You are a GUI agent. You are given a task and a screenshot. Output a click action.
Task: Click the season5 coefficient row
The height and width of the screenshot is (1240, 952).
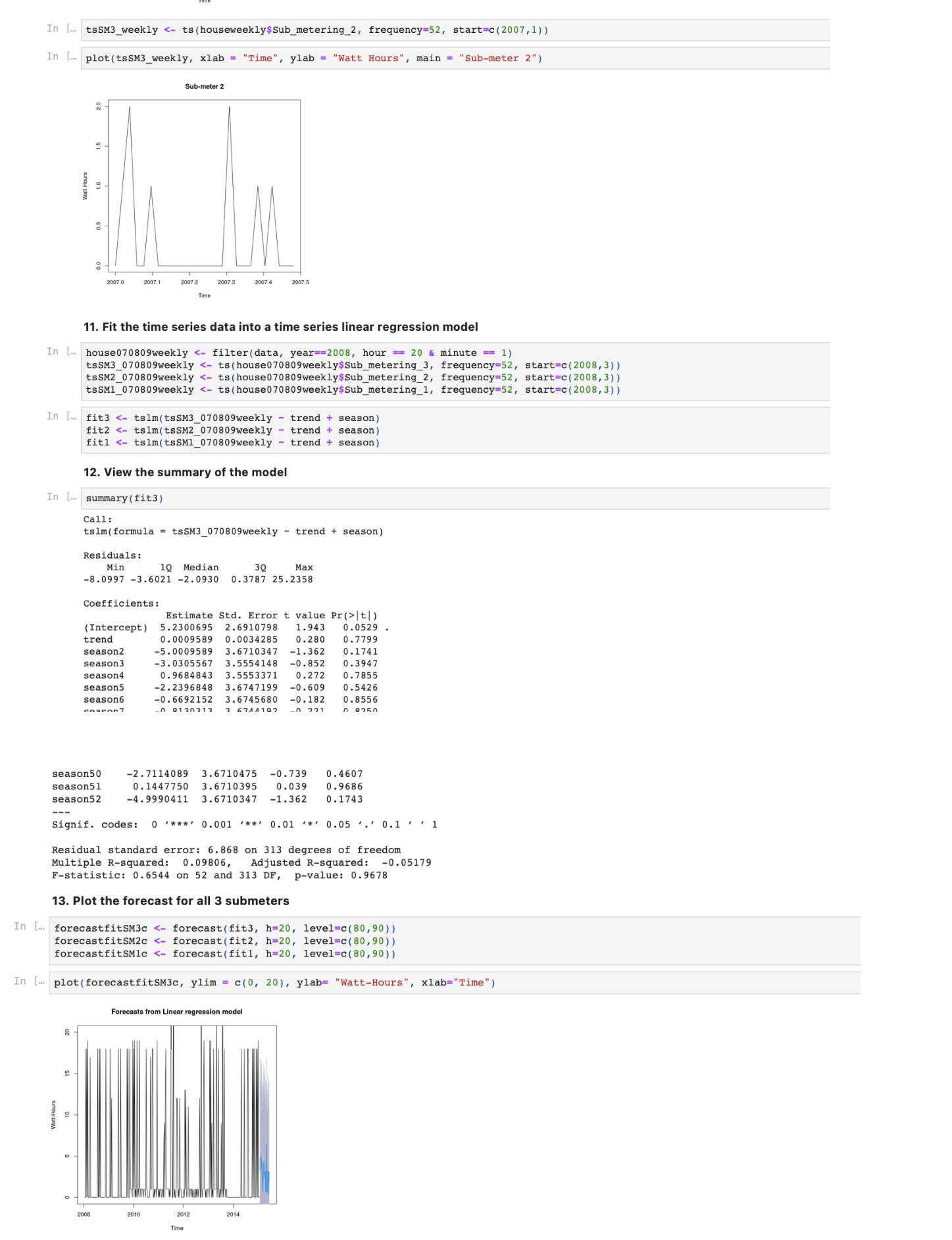click(231, 687)
